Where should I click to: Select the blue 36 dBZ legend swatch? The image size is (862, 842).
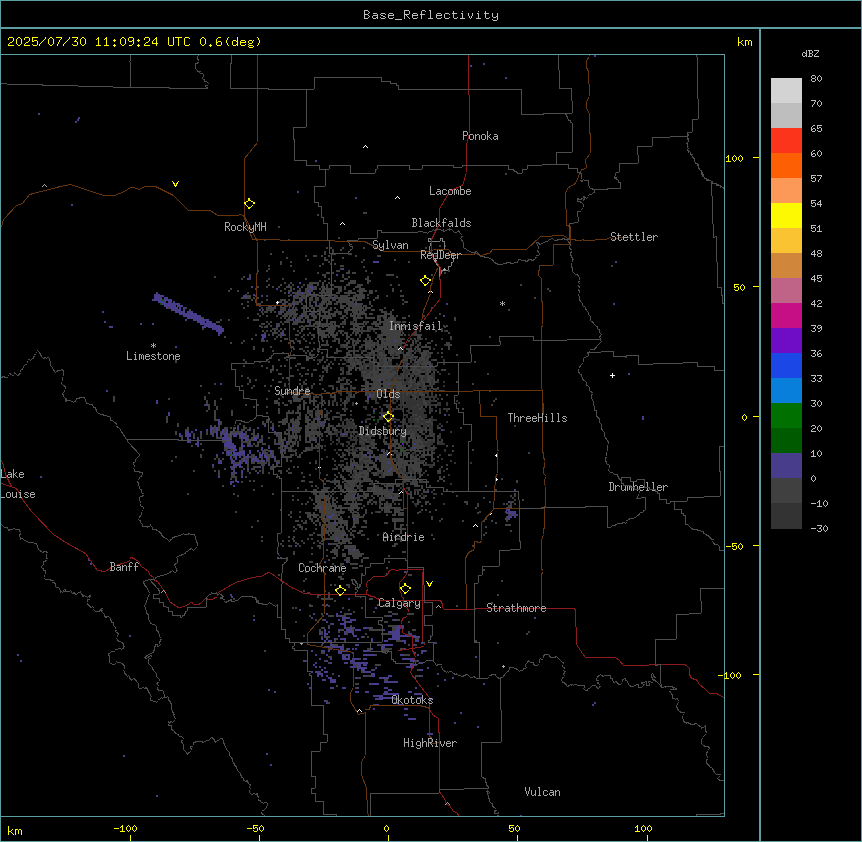[x=786, y=365]
